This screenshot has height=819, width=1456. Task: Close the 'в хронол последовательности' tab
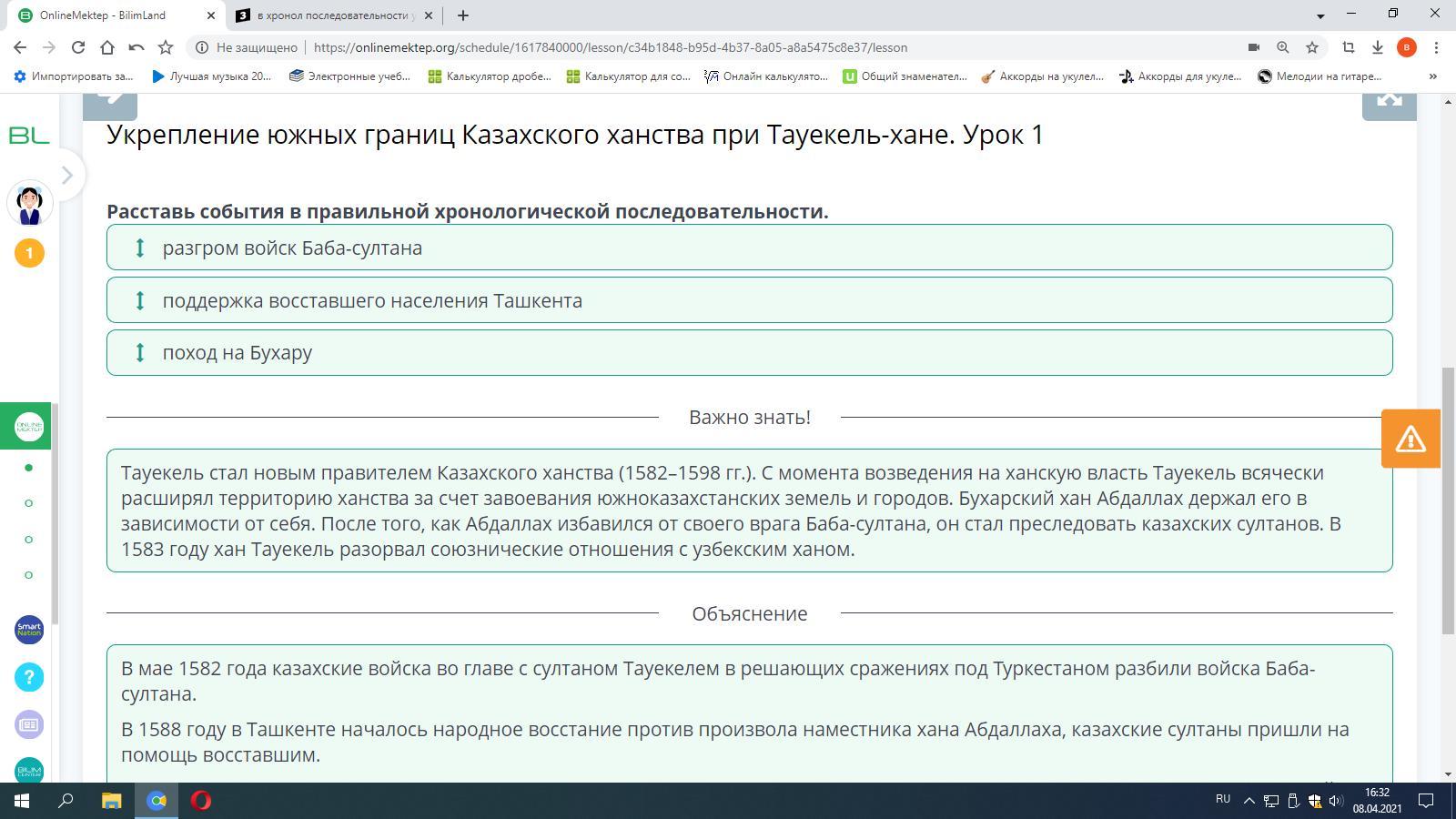pyautogui.click(x=430, y=15)
